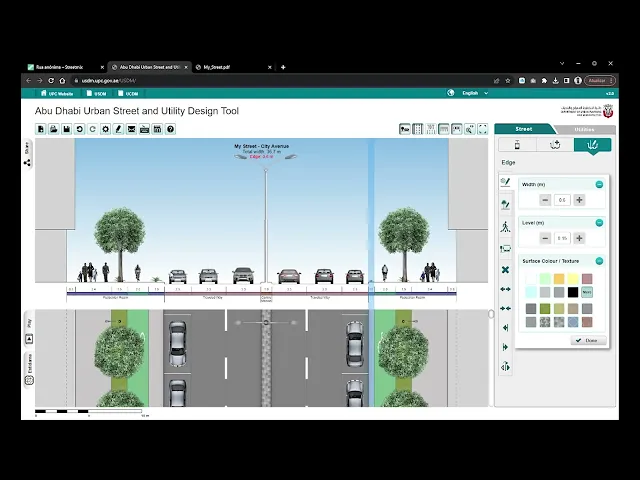
Task: Save project via the floppy disk icon
Action: tap(67, 129)
